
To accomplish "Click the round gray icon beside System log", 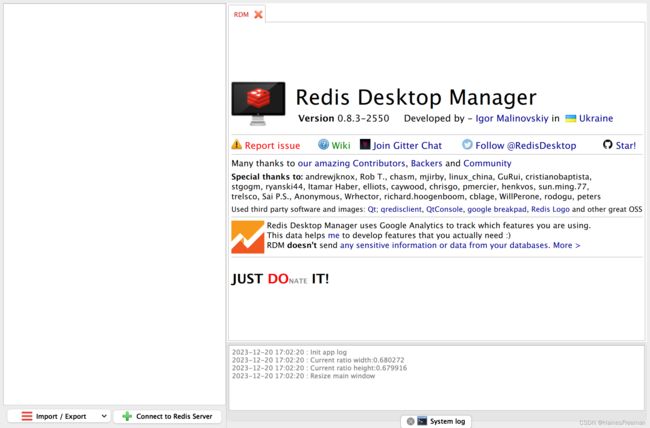I will pos(410,421).
